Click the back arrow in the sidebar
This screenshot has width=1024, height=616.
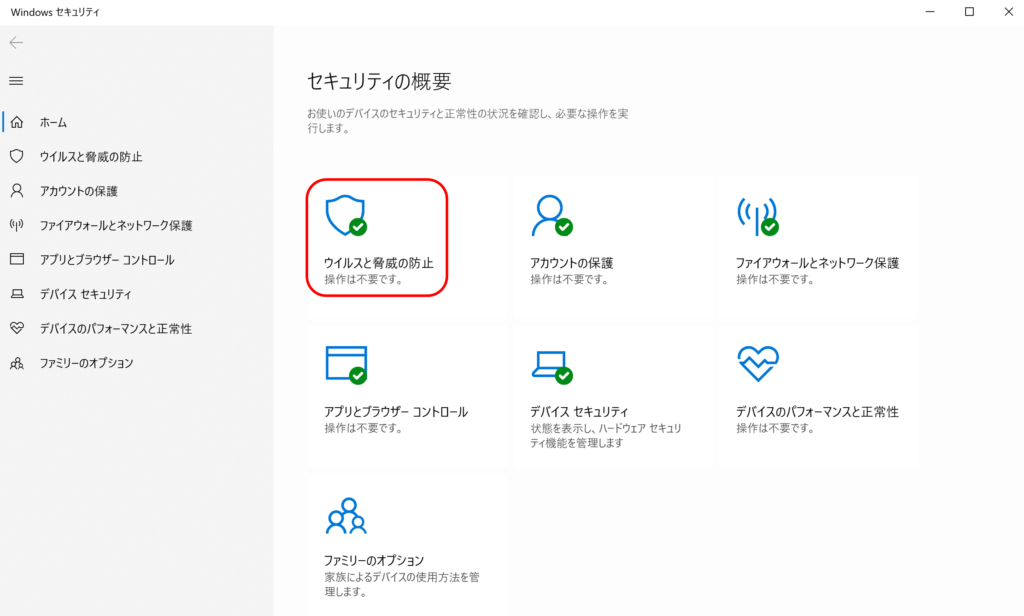tap(16, 43)
